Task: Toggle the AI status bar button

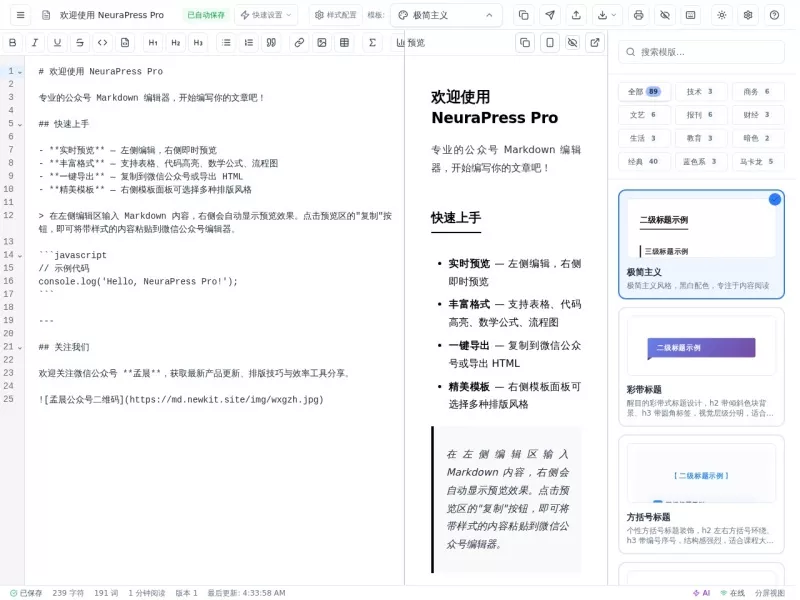Action: 702,593
